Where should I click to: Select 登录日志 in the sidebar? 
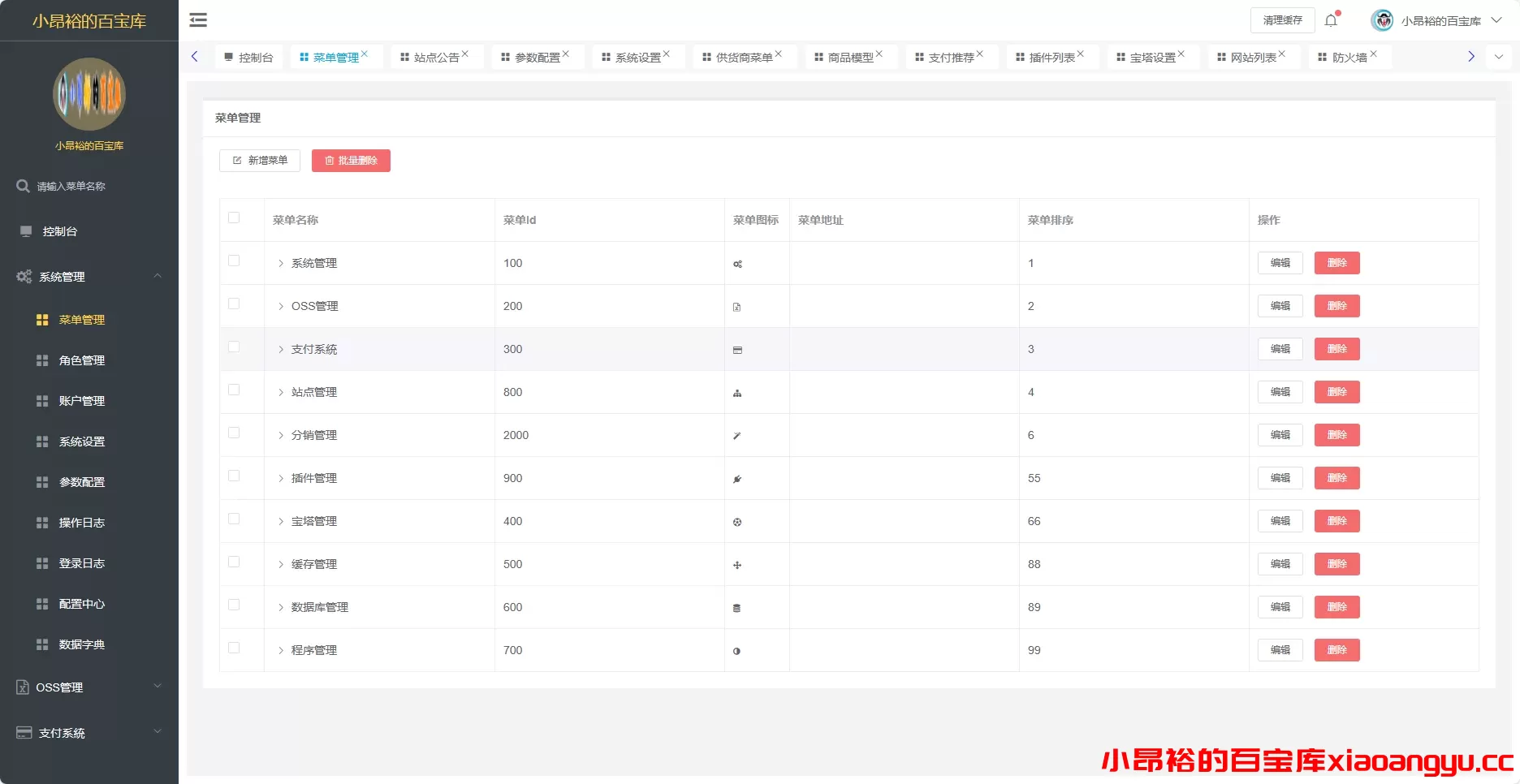pyautogui.click(x=81, y=562)
